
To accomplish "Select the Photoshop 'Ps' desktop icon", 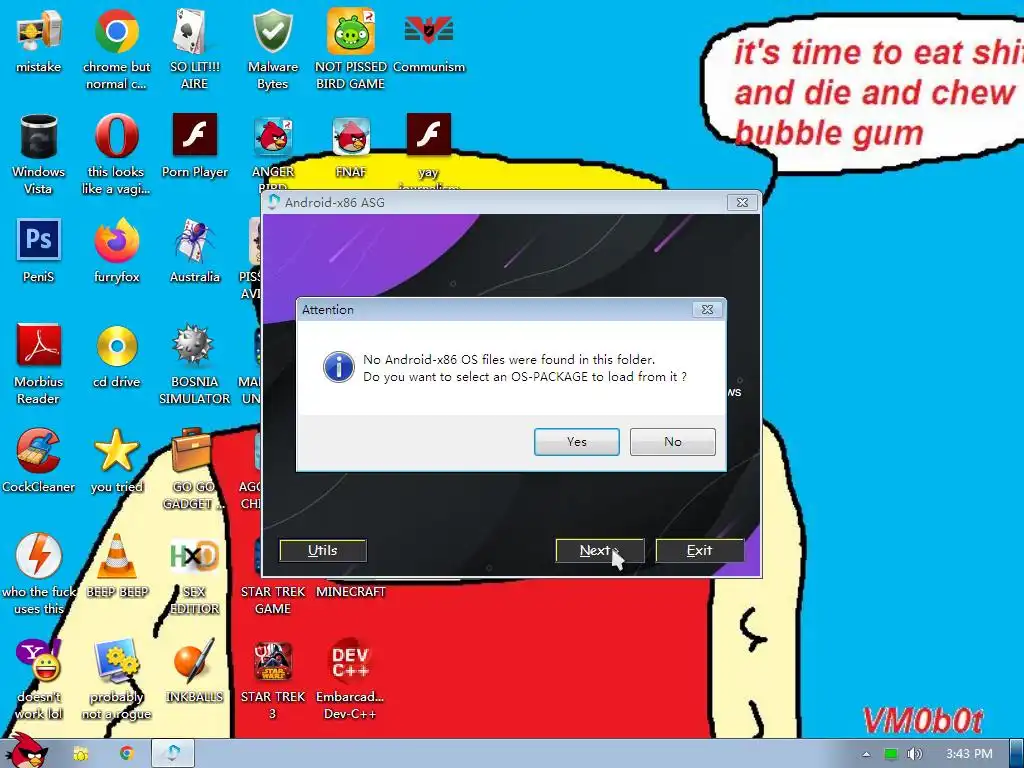I will (39, 251).
